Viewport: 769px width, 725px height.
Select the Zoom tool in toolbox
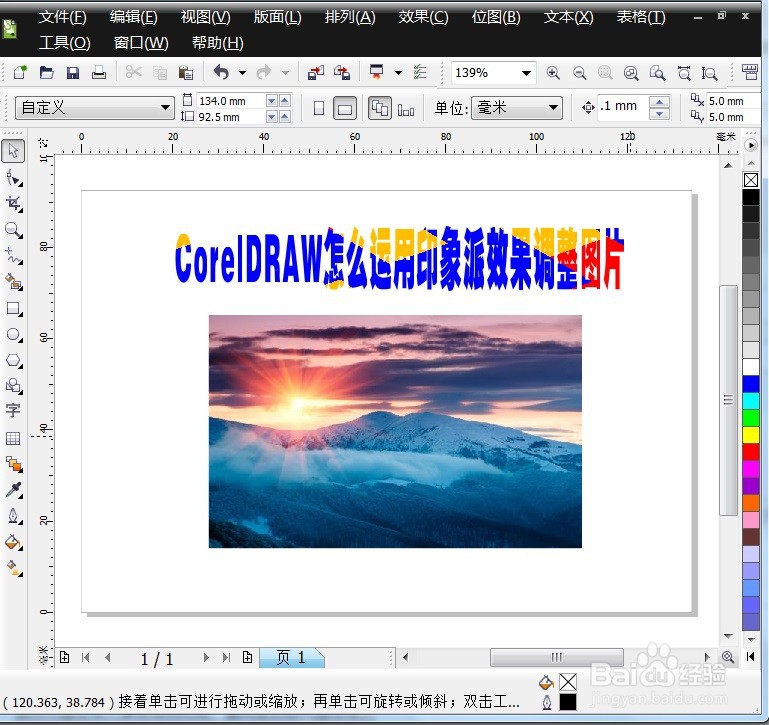coord(14,230)
